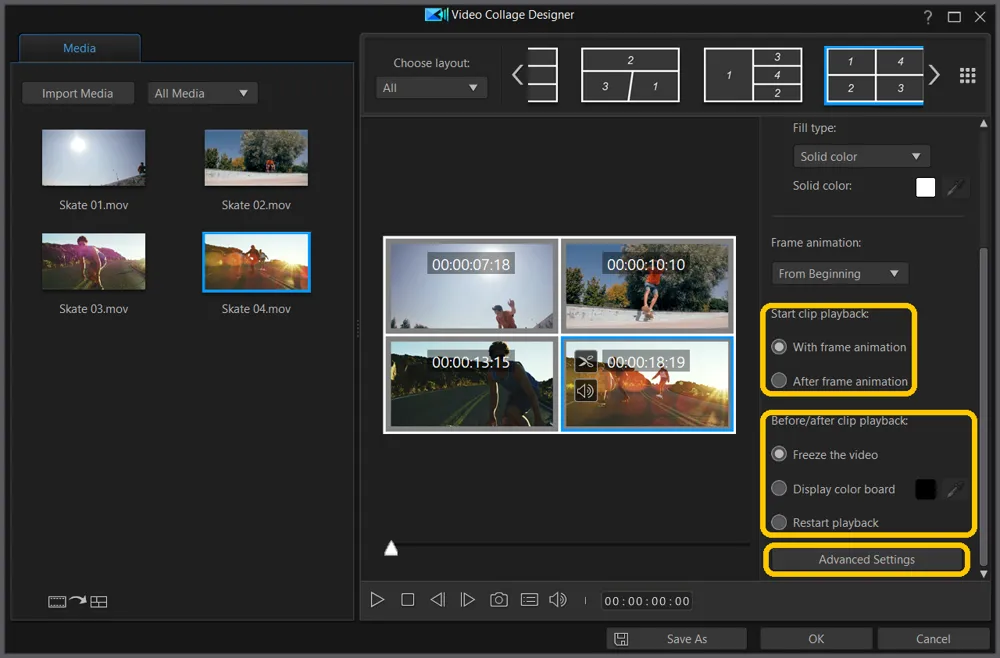Show previous layouts with left arrow
Screen dimensions: 1000x658
[517, 75]
